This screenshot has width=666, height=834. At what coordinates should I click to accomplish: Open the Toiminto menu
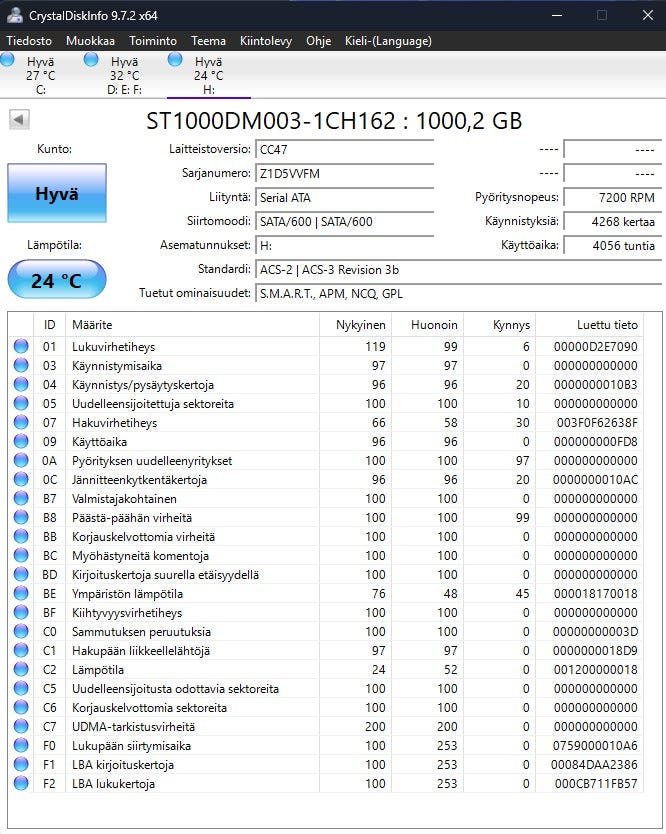click(x=153, y=40)
